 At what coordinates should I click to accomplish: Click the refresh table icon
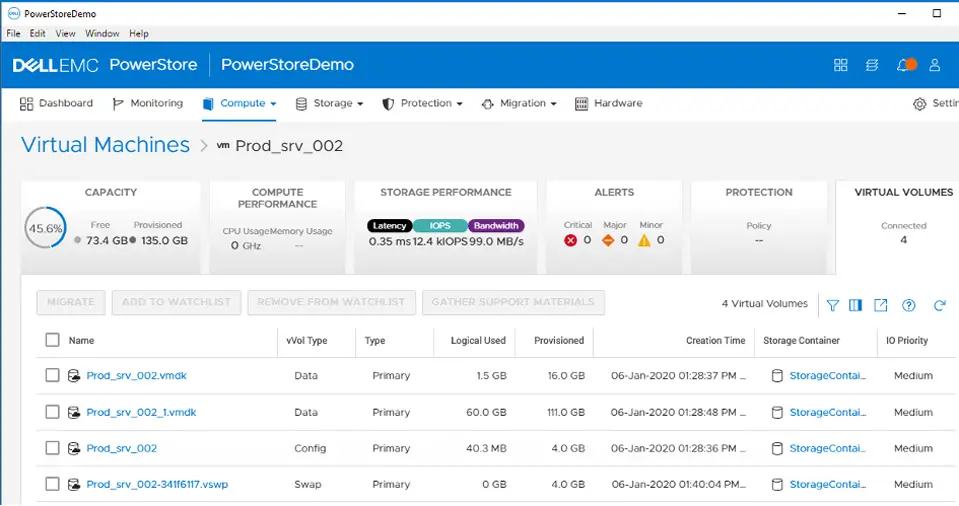(x=939, y=305)
